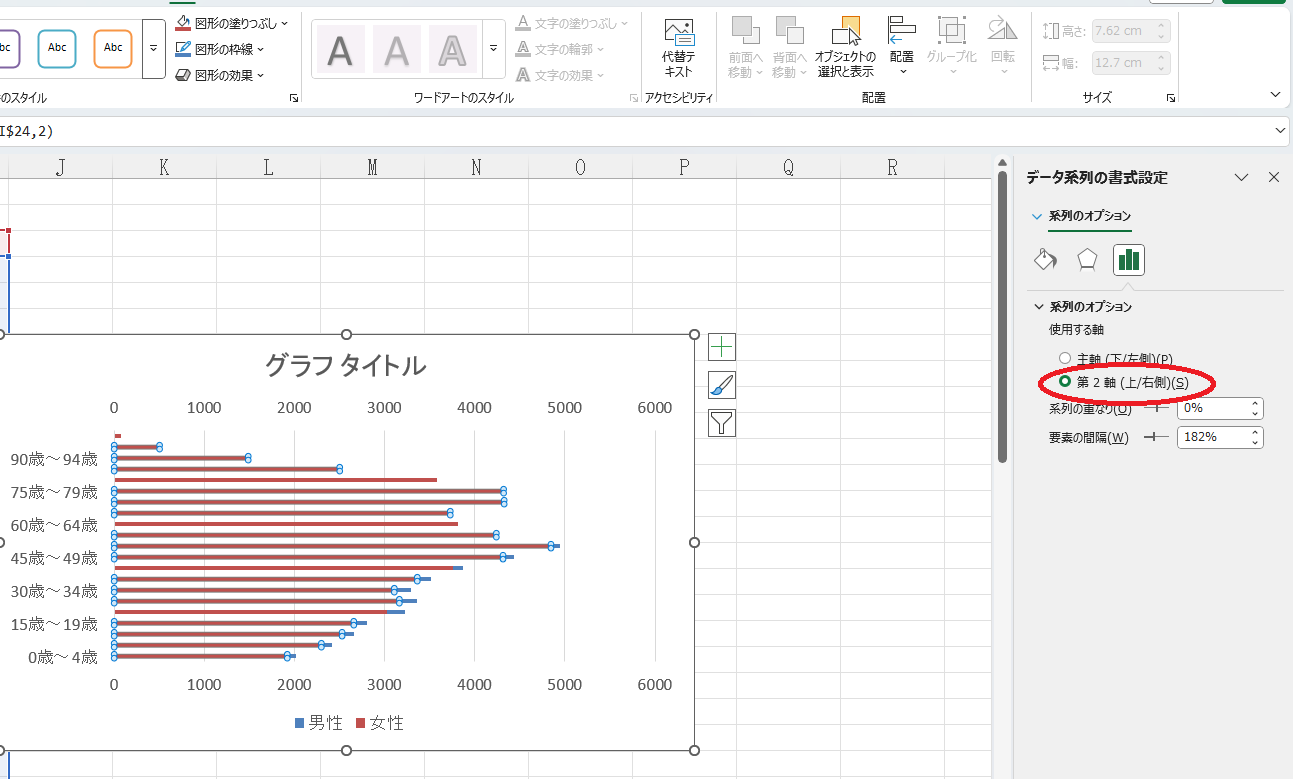Click the 代替テキスト alt text icon
Viewport: 1293px width, 779px height.
pyautogui.click(x=678, y=32)
